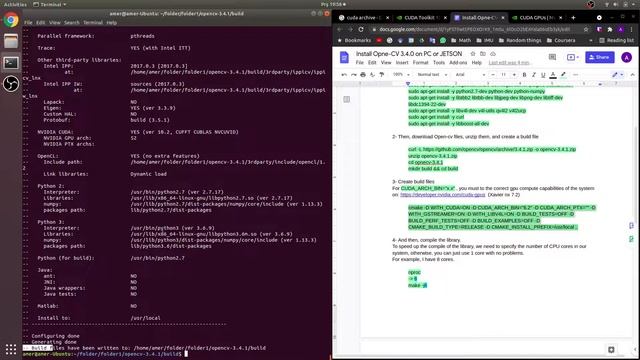Viewport: 640px width, 360px height.
Task: Click the Undo icon in Docs toolbar
Action: click(344, 75)
